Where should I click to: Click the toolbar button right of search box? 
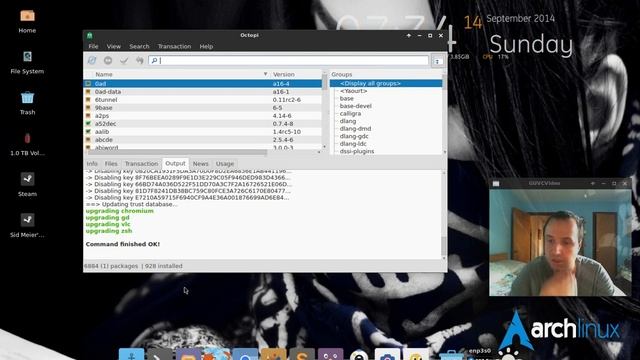438,61
